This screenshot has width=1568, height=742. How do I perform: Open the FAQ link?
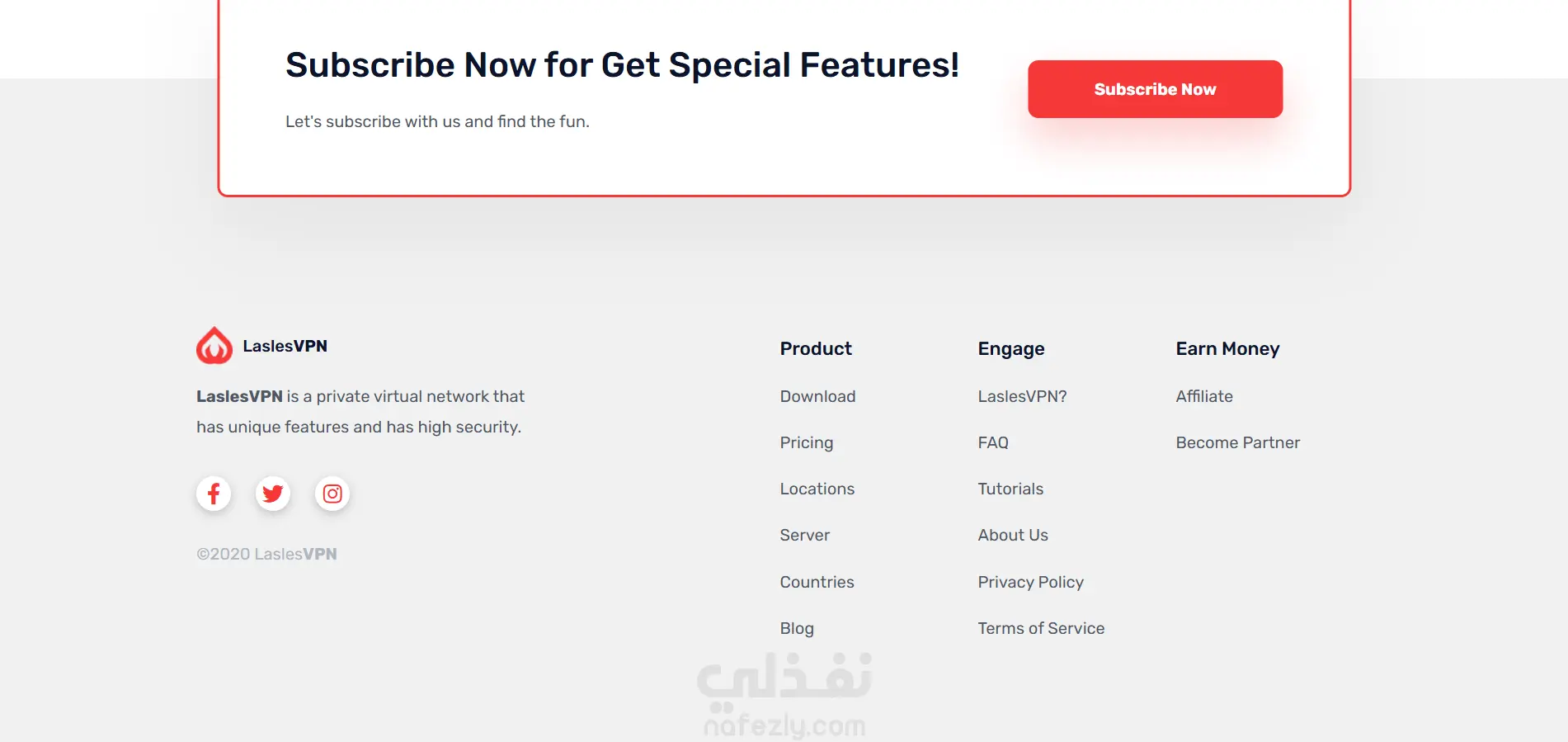(993, 442)
